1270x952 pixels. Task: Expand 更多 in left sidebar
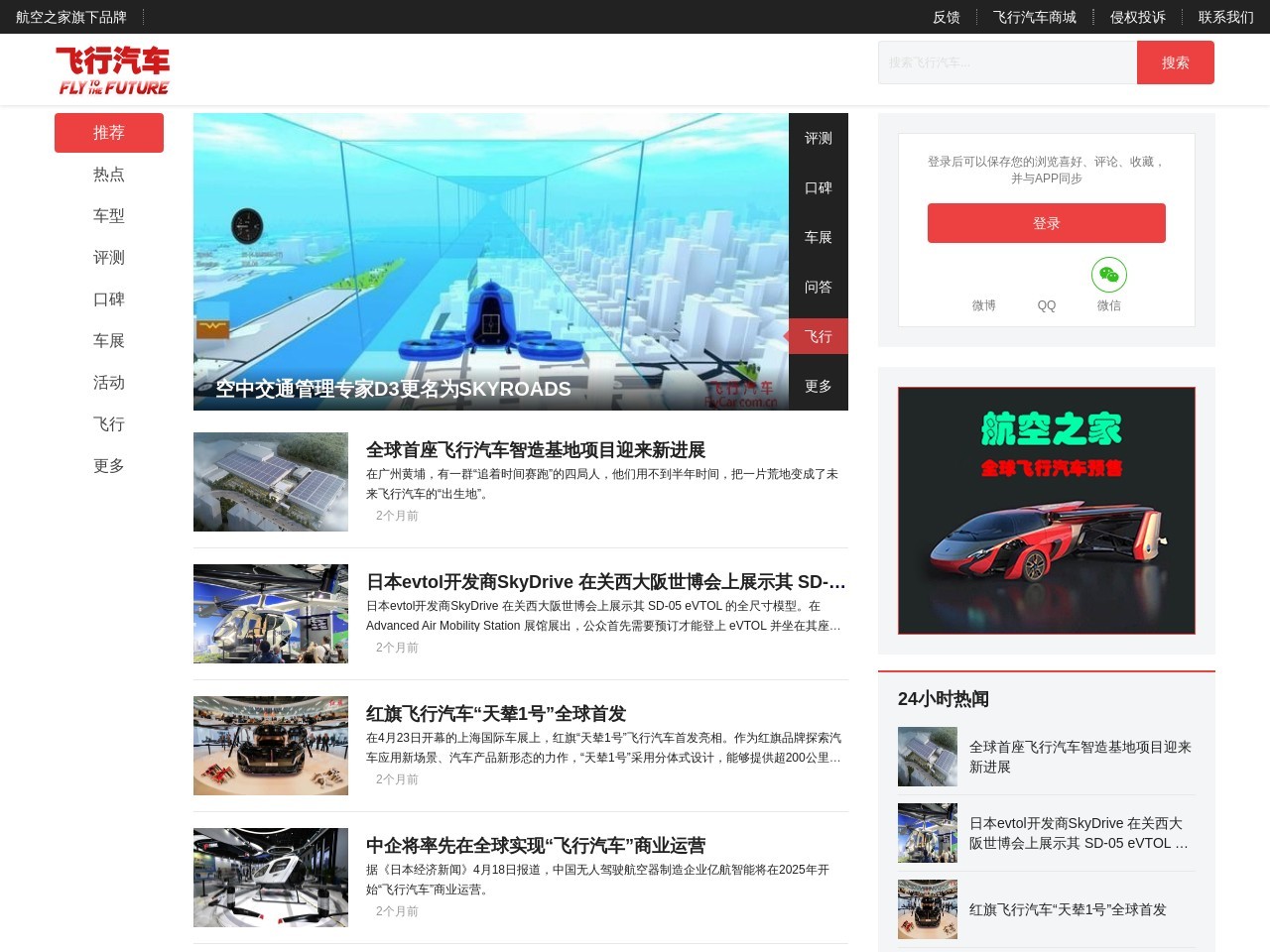tap(109, 466)
